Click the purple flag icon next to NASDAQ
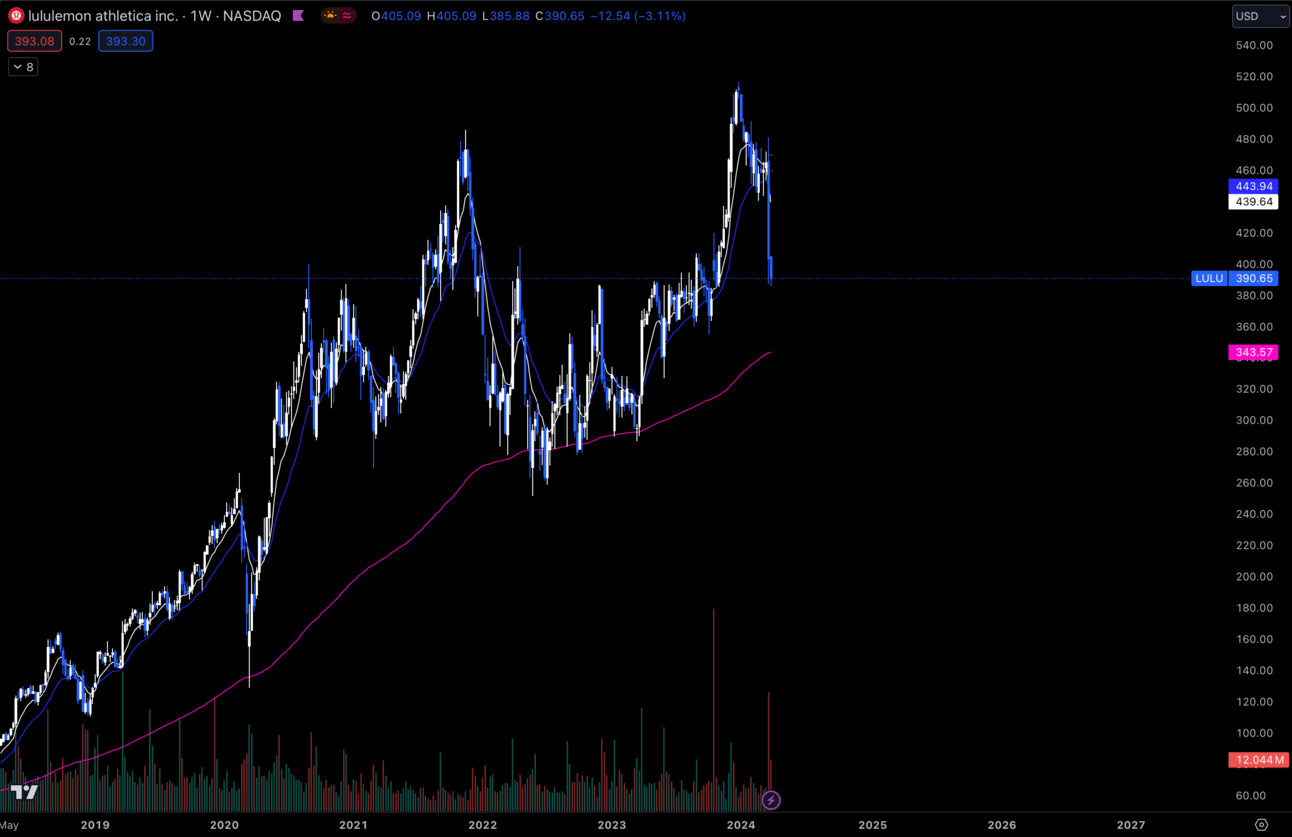The image size is (1292, 837). pos(298,16)
